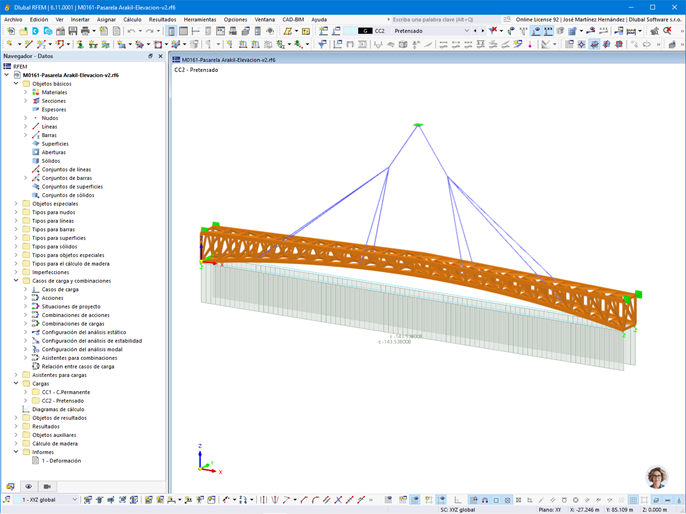The height and width of the screenshot is (514, 686).
Task: Click the keyword search field
Action: (445, 19)
